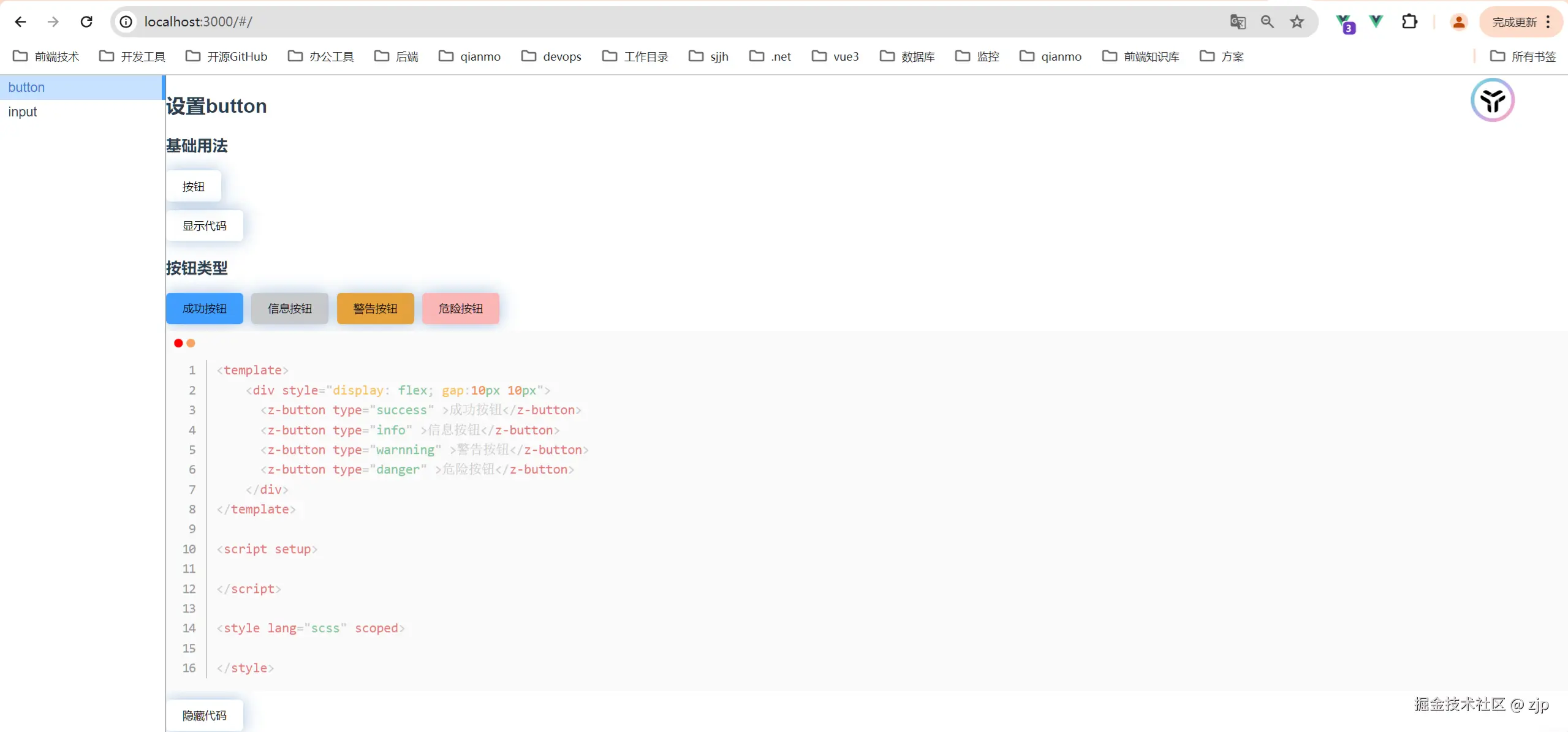Open the Vue devtools extension icon

[x=1376, y=22]
